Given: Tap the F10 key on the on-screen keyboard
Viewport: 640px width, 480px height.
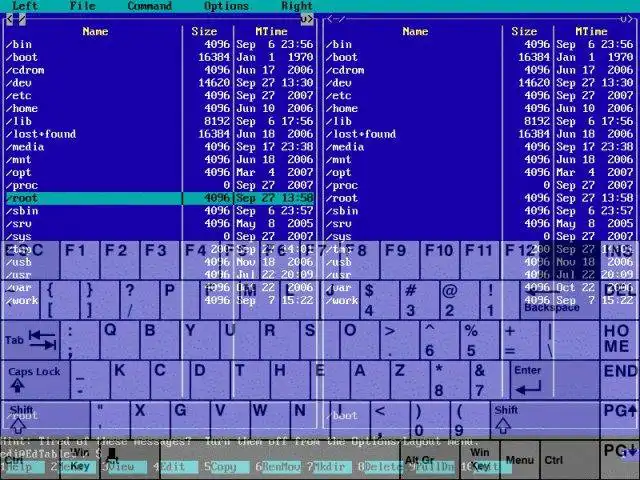Looking at the screenshot, I should [x=440, y=260].
